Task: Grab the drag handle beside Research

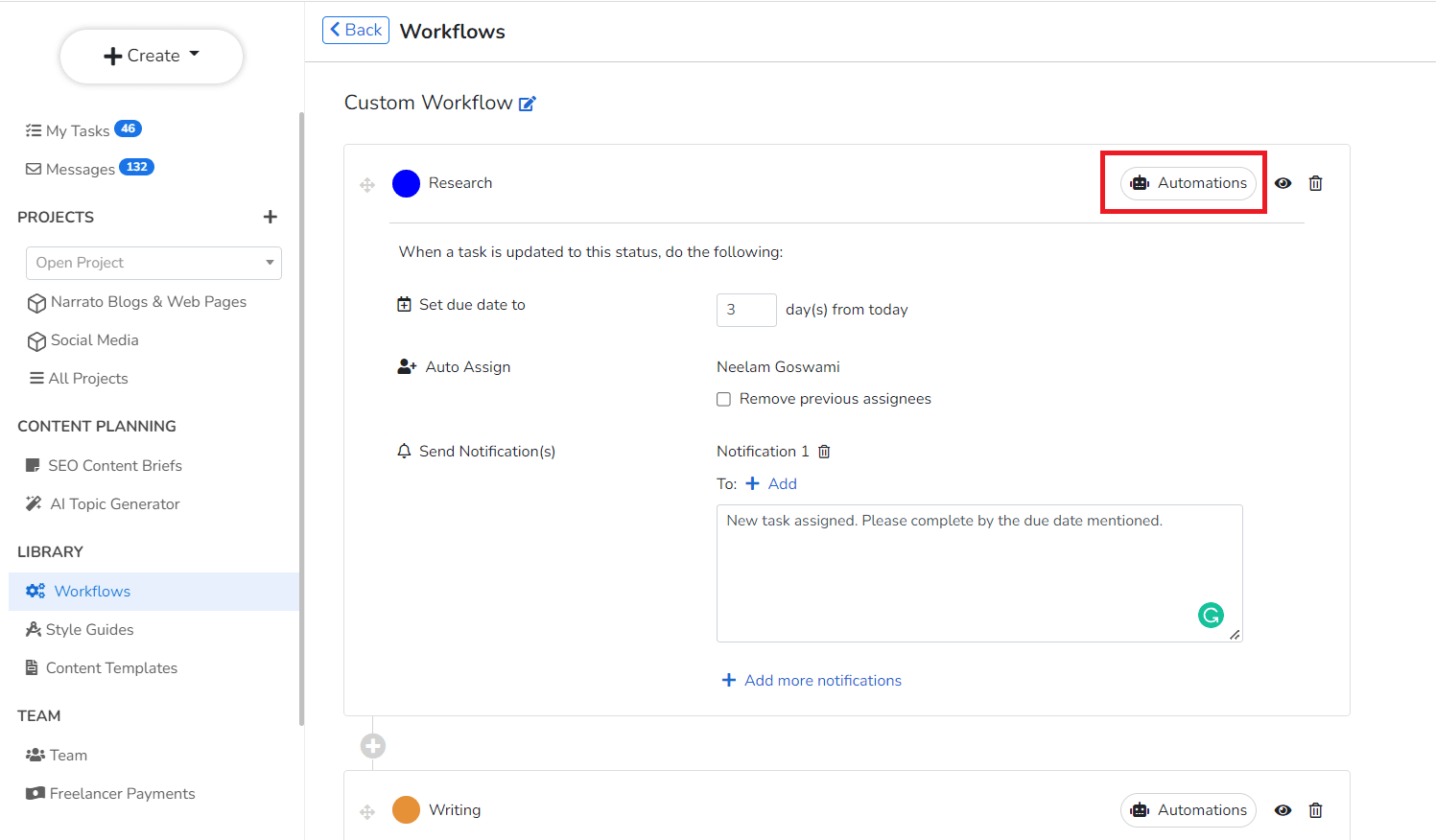Action: pos(367,184)
